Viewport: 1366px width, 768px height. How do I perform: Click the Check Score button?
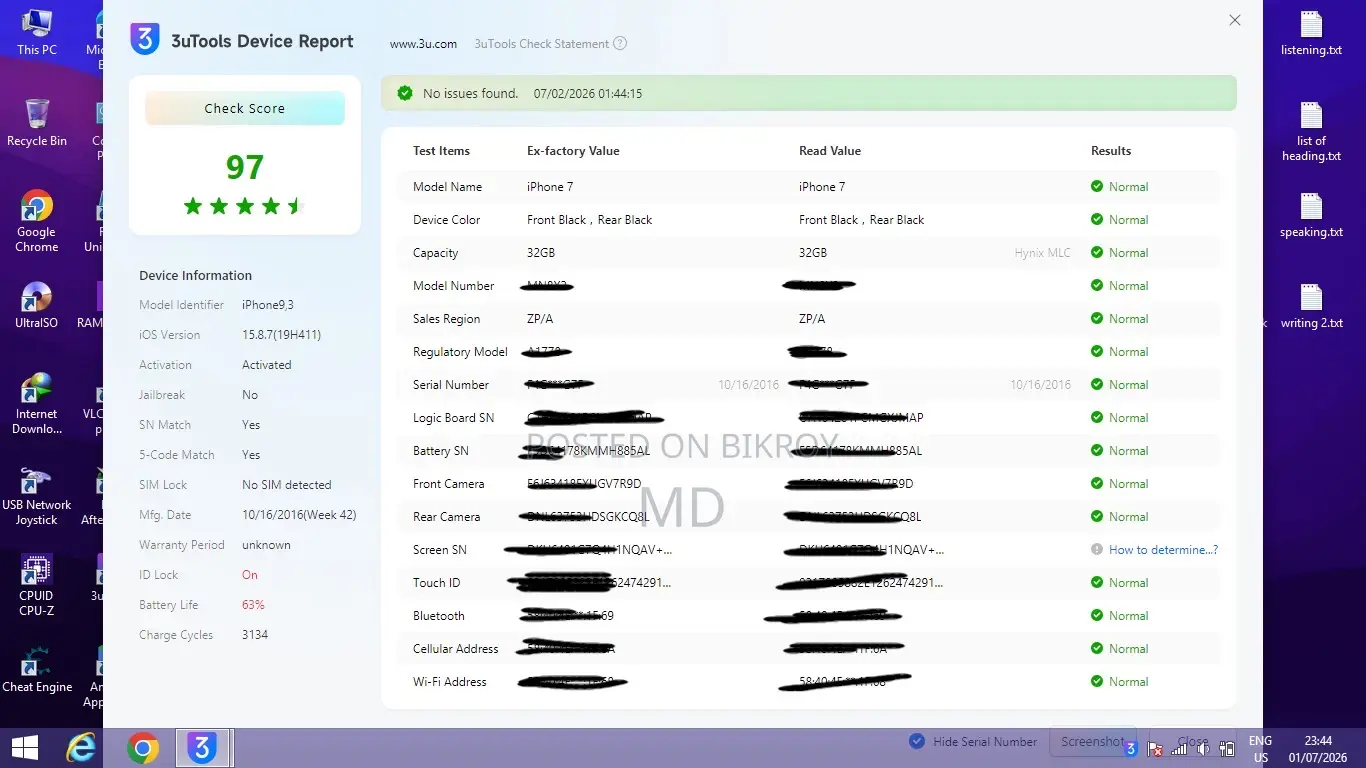pyautogui.click(x=245, y=108)
